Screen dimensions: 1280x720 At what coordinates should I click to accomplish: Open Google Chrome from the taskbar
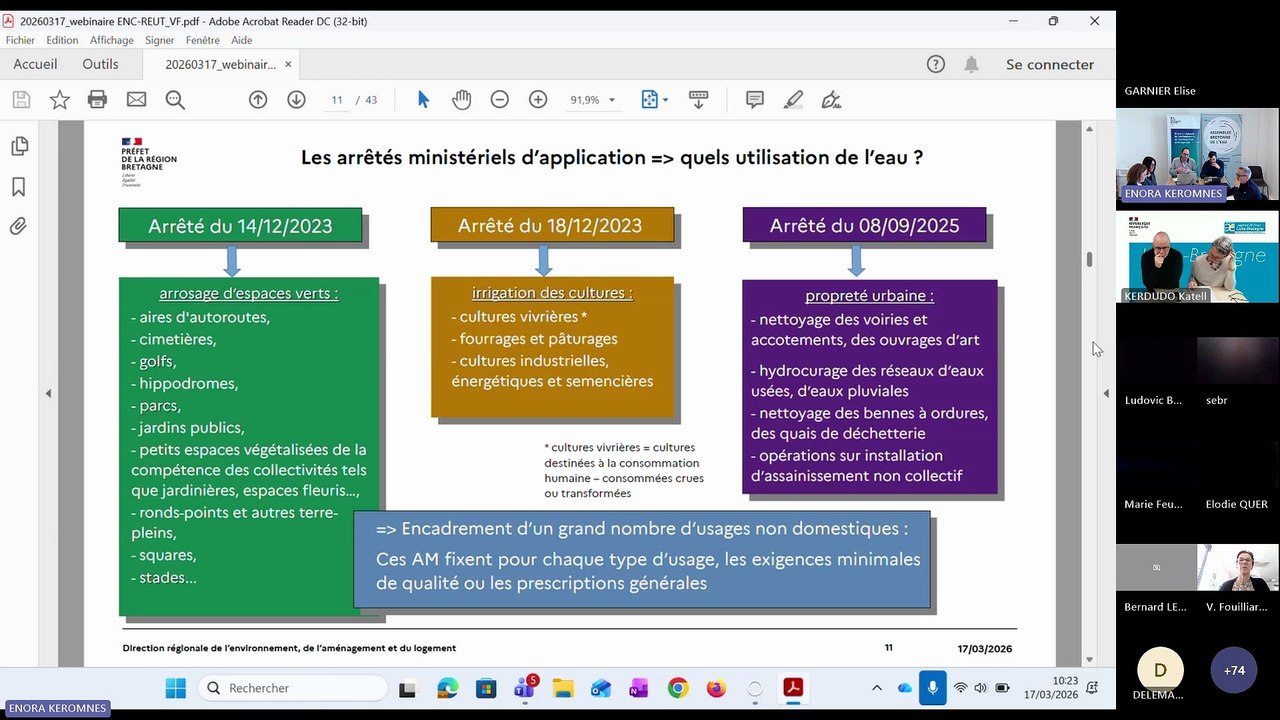point(678,688)
